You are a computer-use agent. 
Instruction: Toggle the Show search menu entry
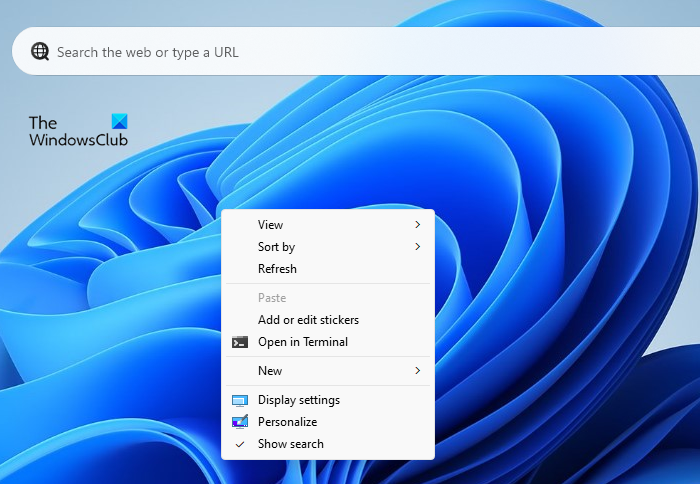click(328, 444)
